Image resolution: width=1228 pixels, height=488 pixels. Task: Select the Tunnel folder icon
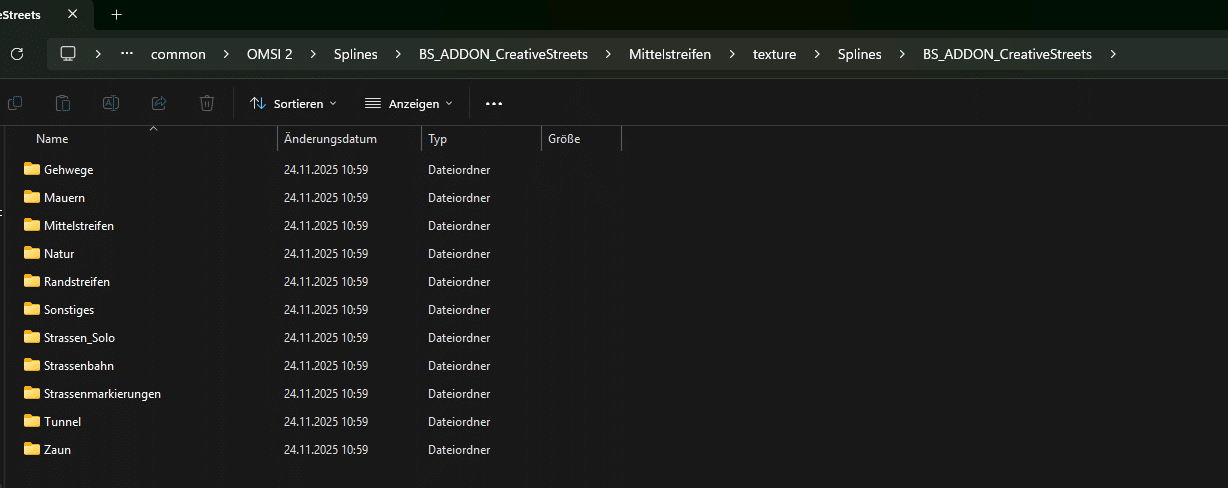[31, 421]
